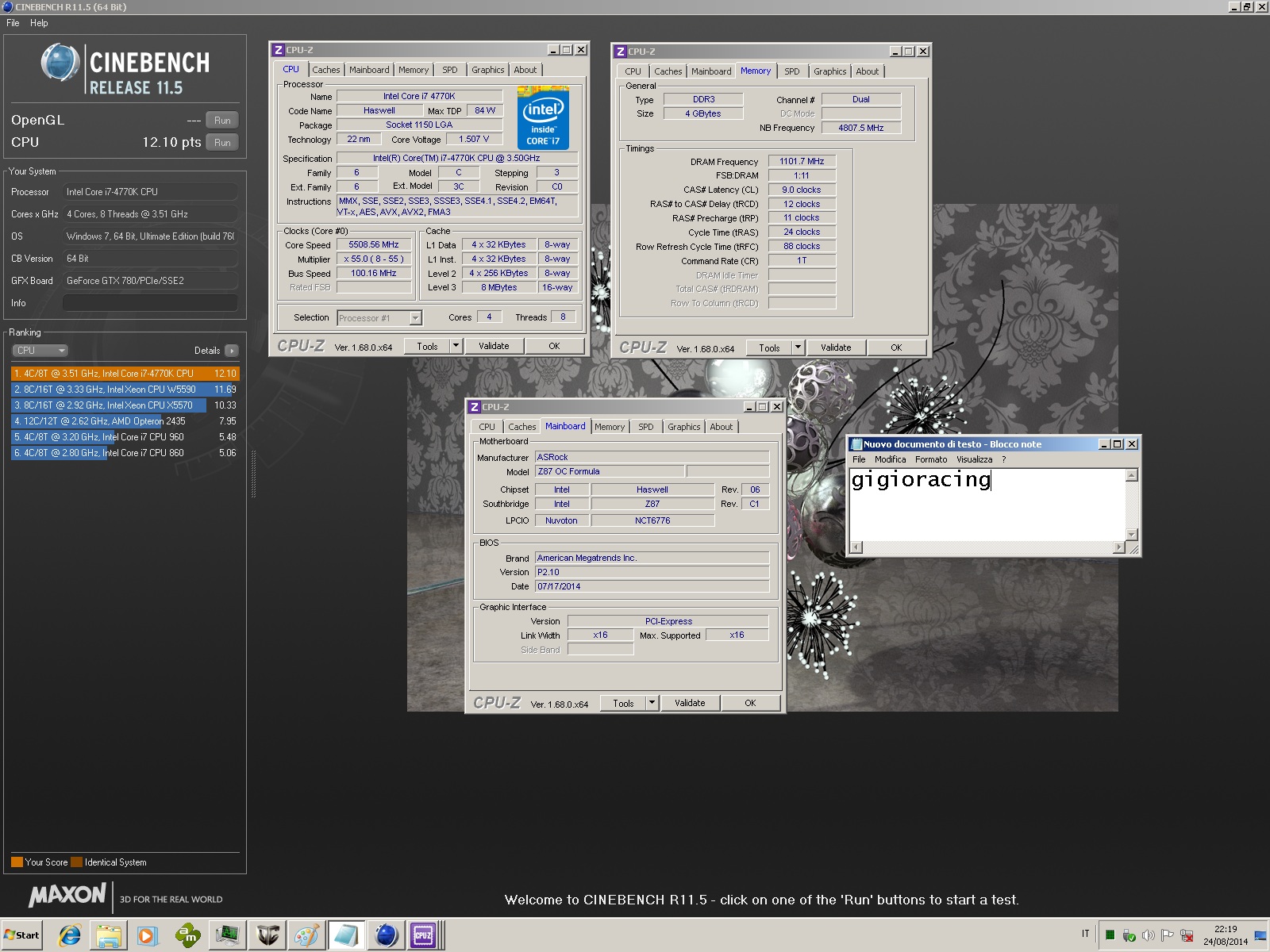This screenshot has height=952, width=1270.
Task: Expand the ranking Details arrow
Action: click(232, 351)
